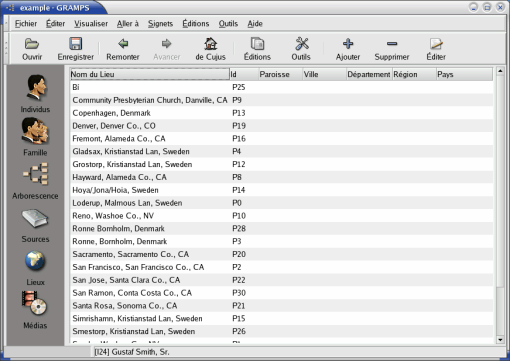Select San Ramon, Conta Costa Co., CA
Image resolution: width=510 pixels, height=361 pixels.
pos(281,293)
